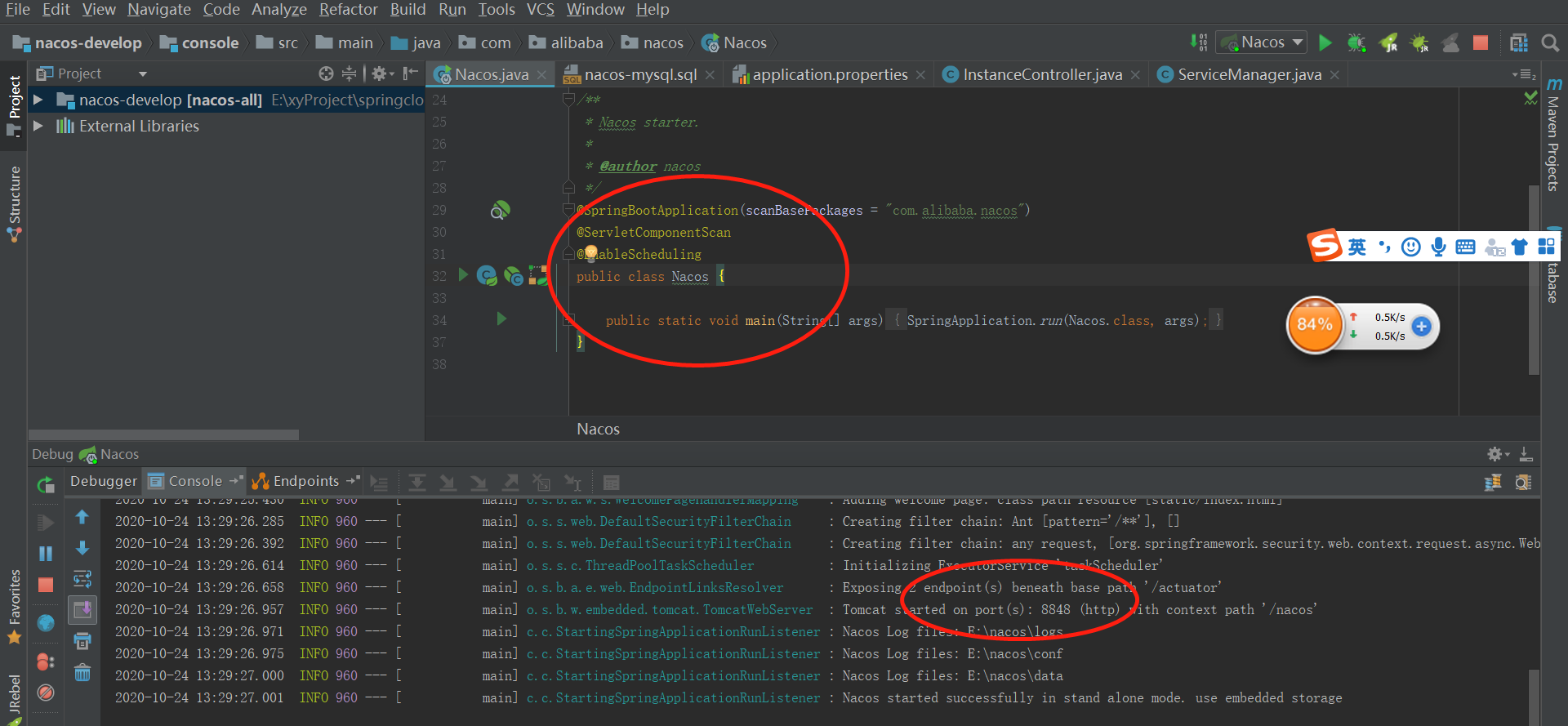Open Project panel gear settings dropdown

(x=382, y=73)
